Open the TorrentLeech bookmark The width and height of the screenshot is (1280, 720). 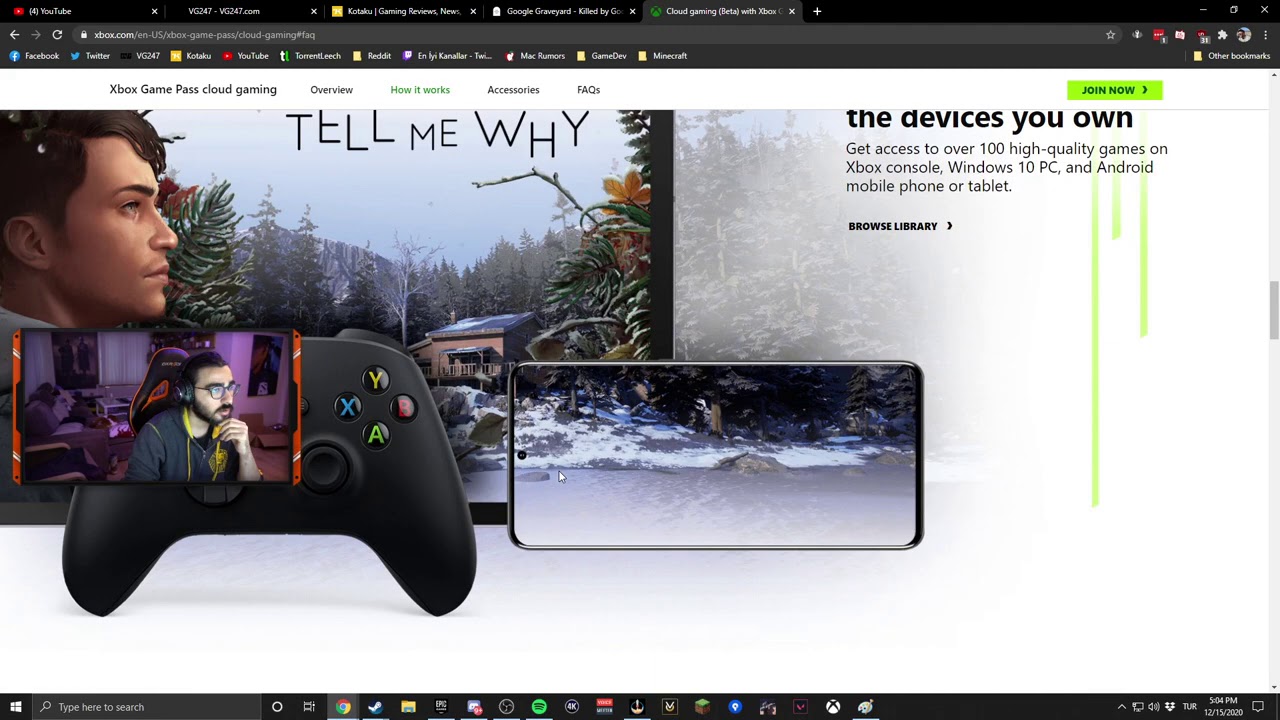310,56
